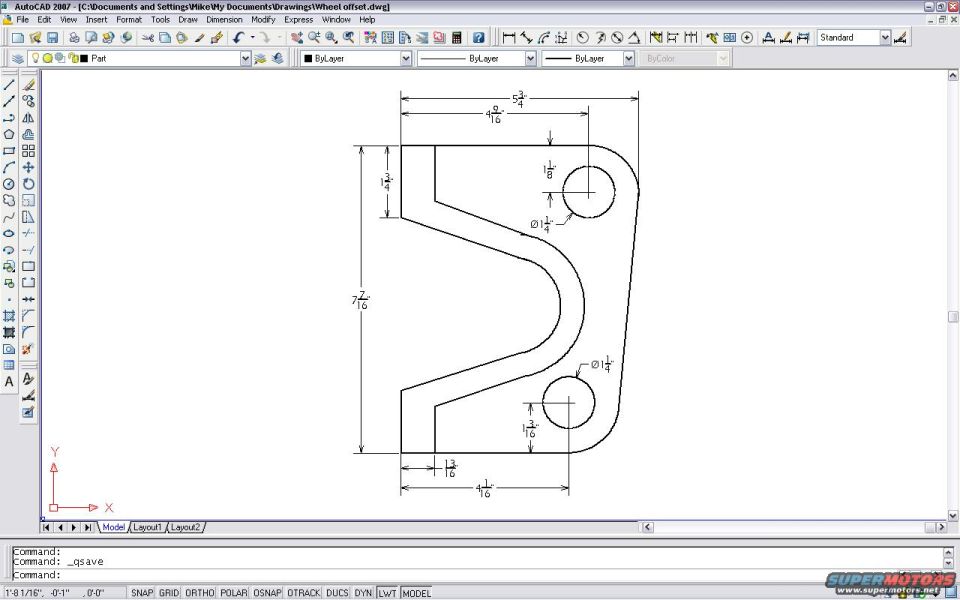Toggle SNAP mode in status bar
This screenshot has height=600, width=960.
click(142, 593)
